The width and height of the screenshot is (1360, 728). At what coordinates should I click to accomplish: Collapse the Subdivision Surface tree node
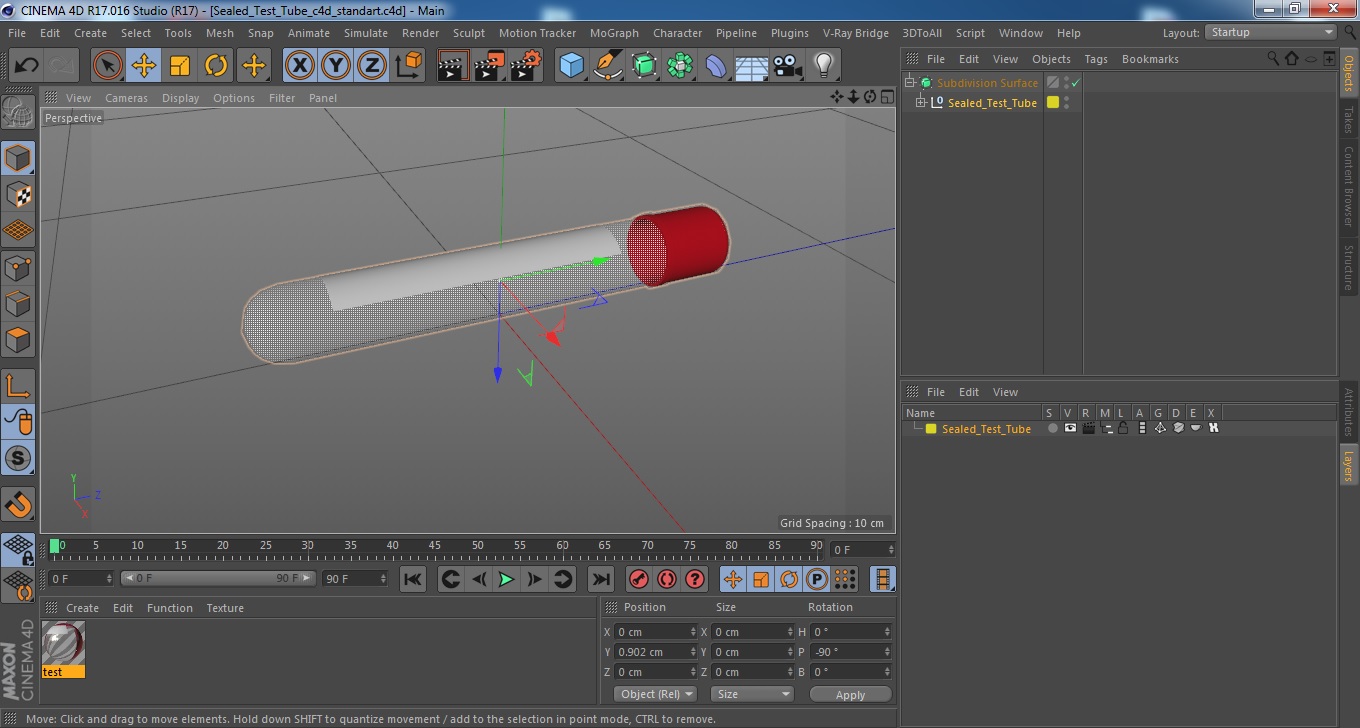(x=910, y=83)
